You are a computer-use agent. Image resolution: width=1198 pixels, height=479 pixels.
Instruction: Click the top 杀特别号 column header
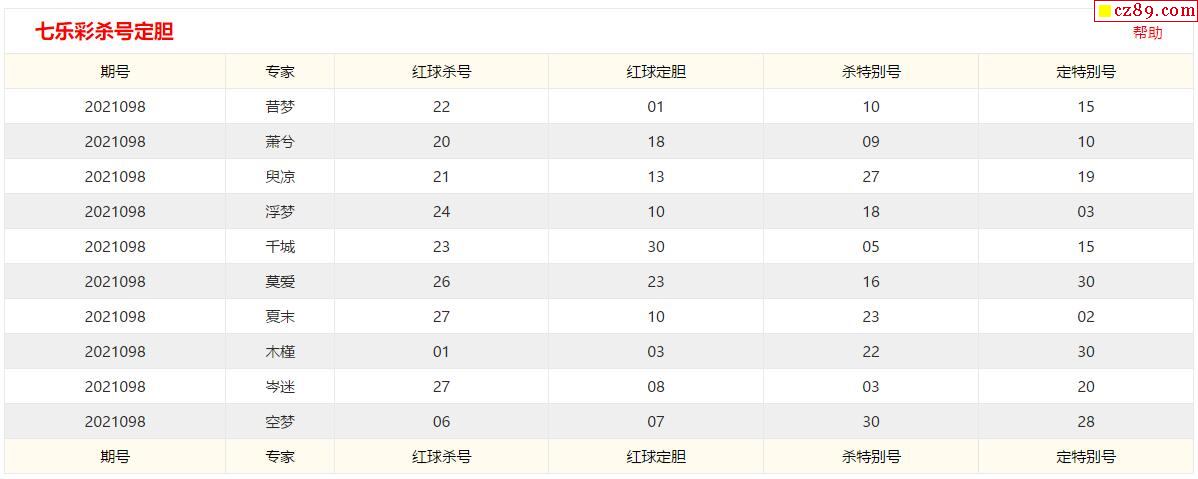point(871,72)
